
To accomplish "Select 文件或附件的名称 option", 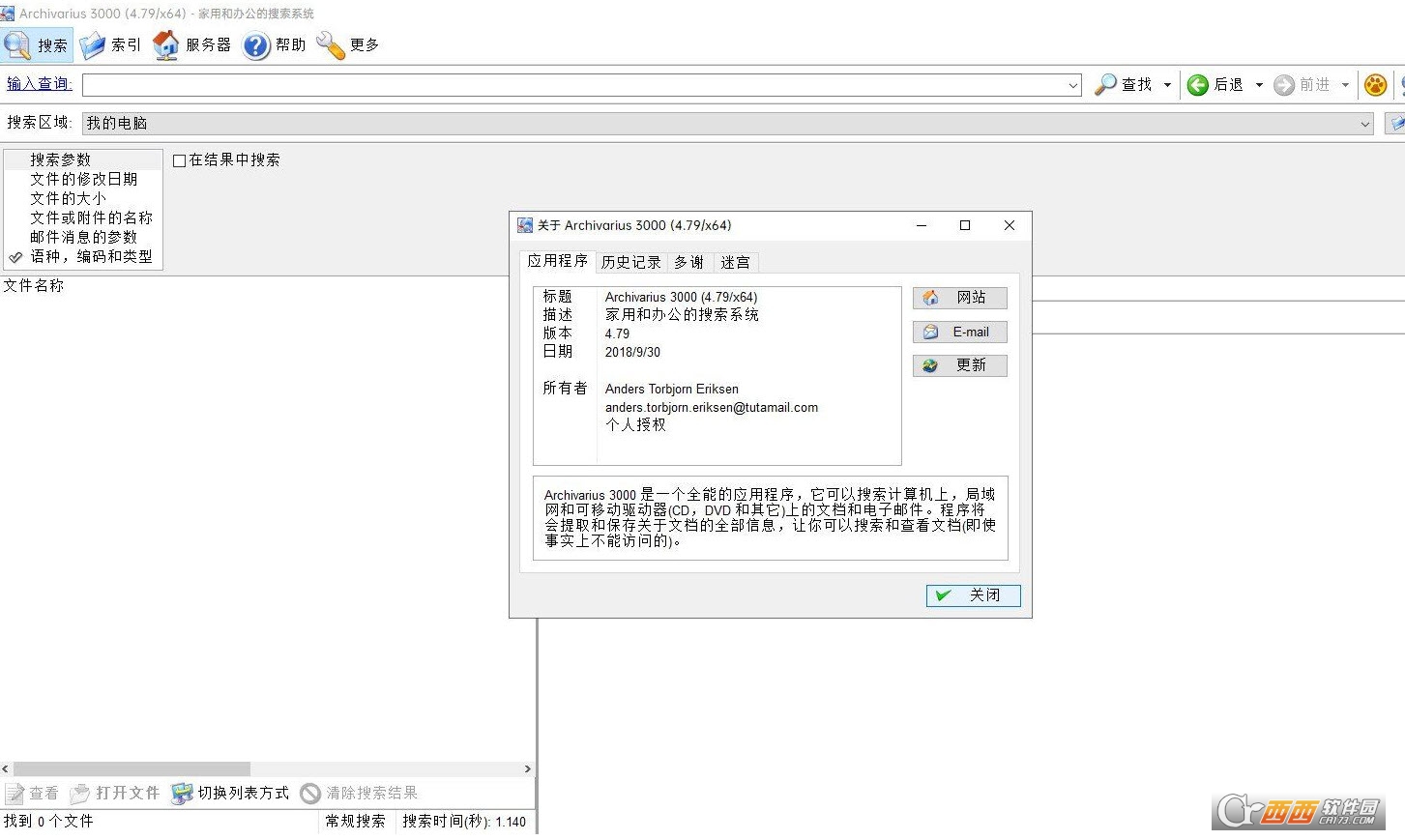I will [x=83, y=217].
